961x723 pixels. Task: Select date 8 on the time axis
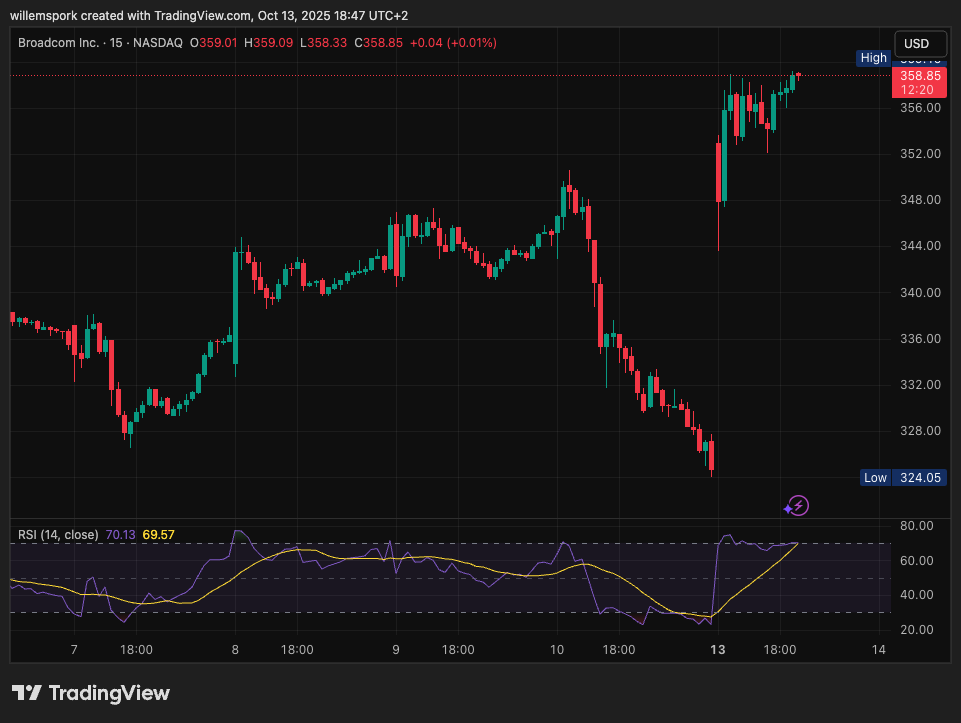(235, 649)
